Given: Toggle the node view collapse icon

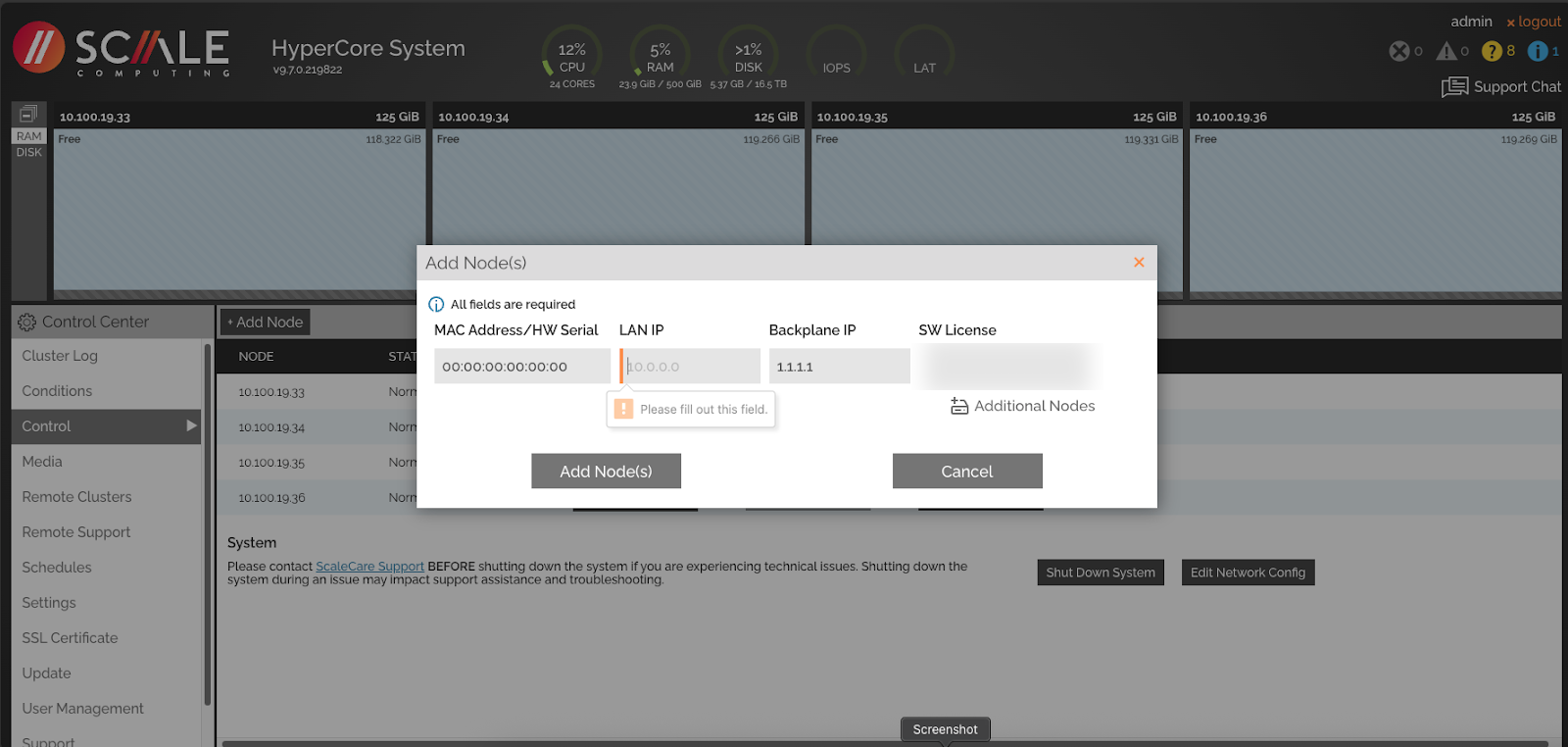Looking at the screenshot, I should pos(28,114).
